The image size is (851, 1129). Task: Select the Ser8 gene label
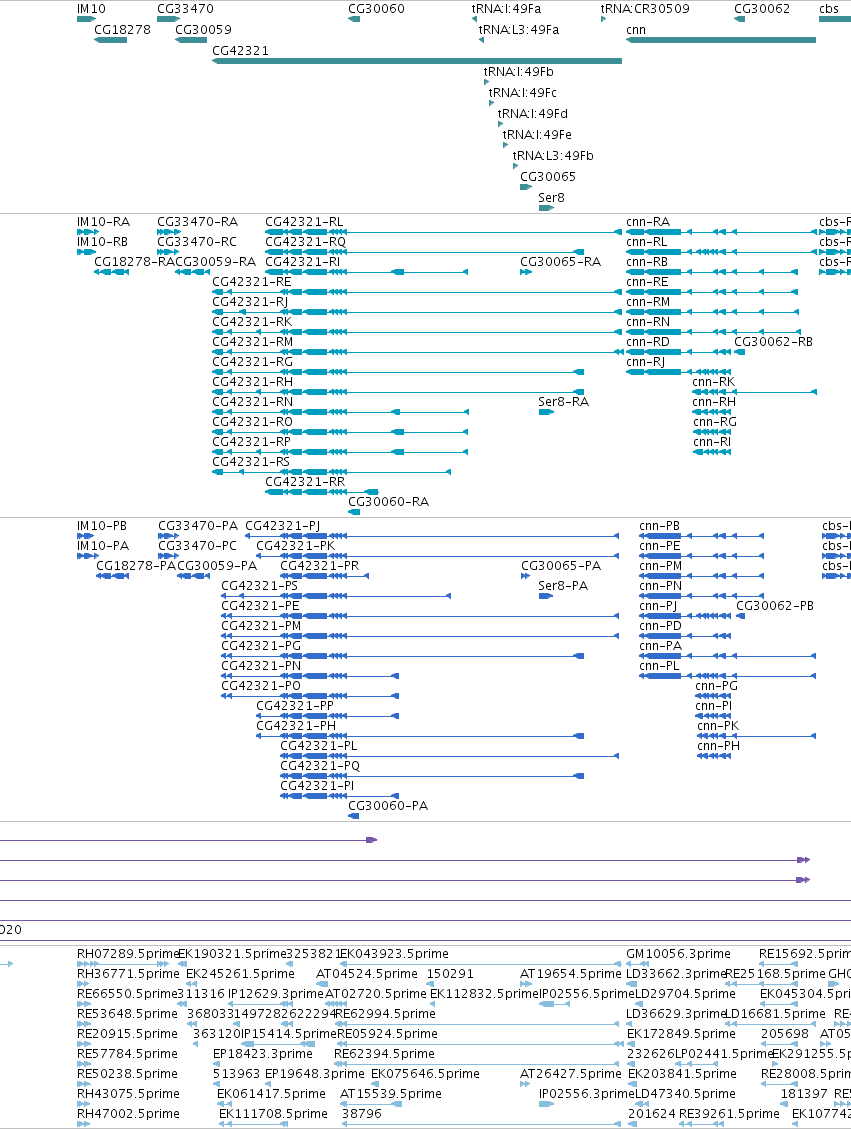click(x=551, y=197)
